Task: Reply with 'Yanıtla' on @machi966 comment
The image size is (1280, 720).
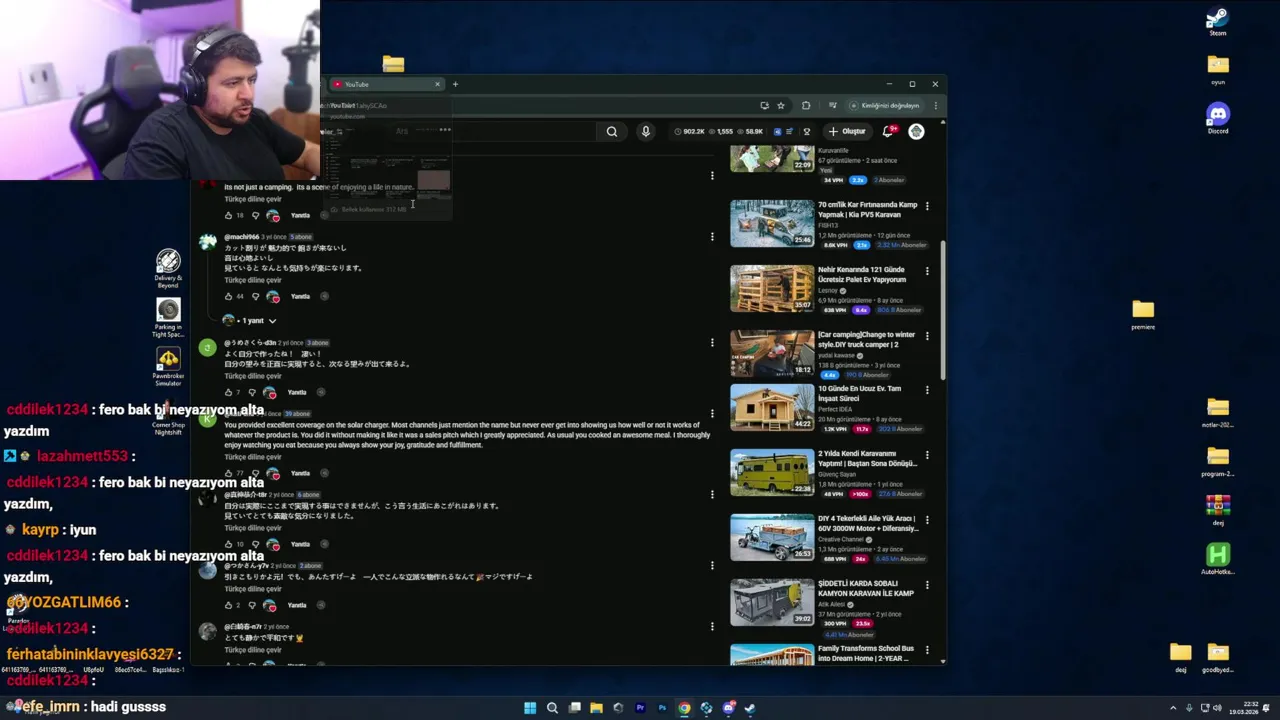Action: [300, 296]
